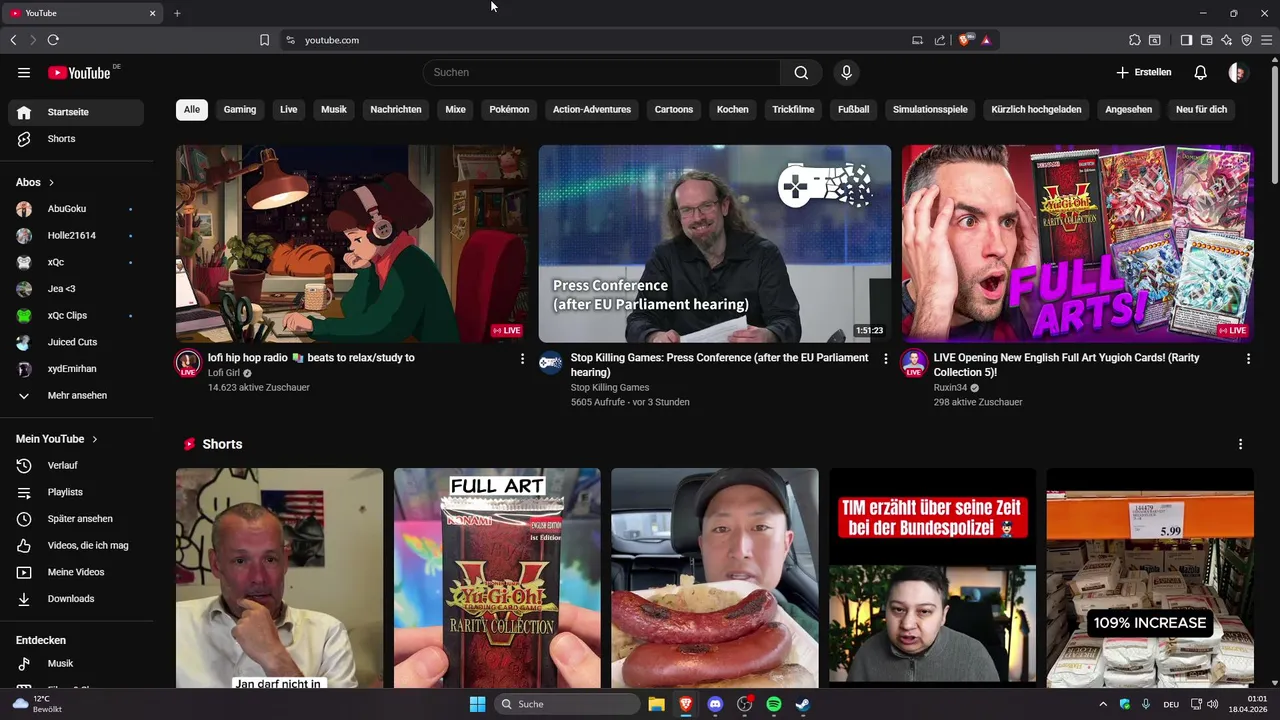This screenshot has width=1280, height=720.
Task: Open the Windows Start menu
Action: tap(477, 704)
